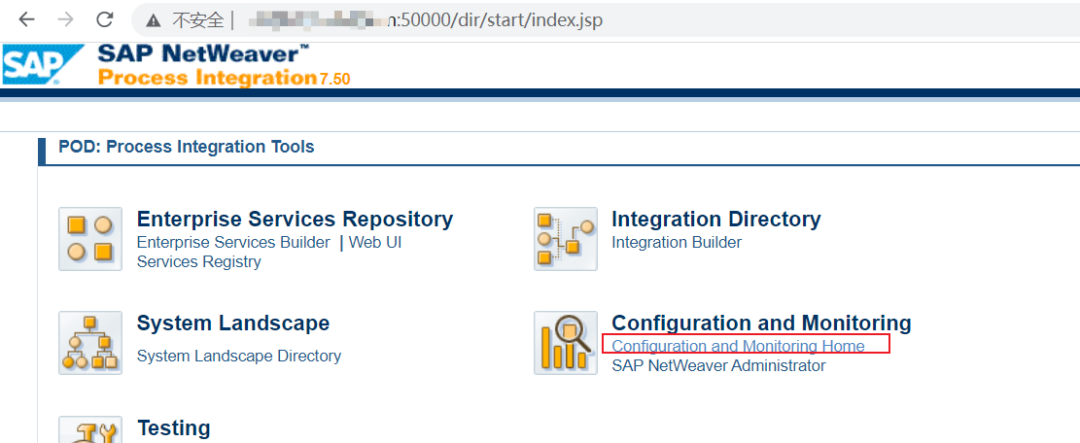Open Services Registry link
Viewport: 1080px width, 443px height.
point(199,262)
